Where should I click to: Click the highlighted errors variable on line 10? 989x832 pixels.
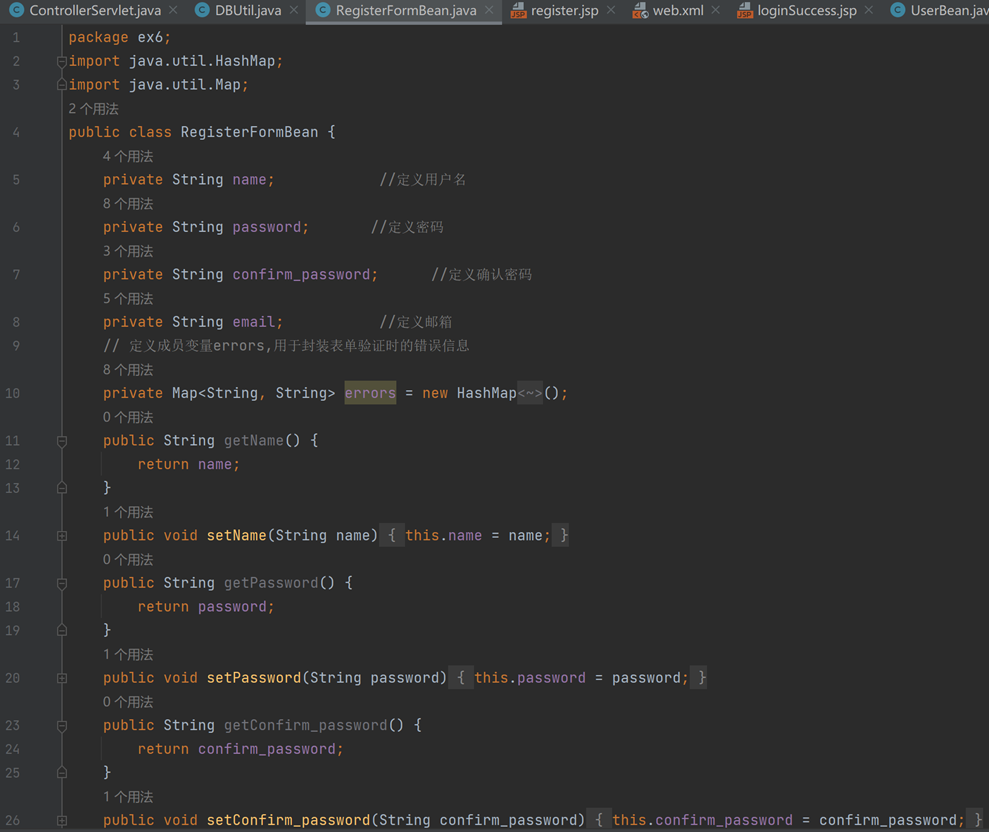[370, 393]
